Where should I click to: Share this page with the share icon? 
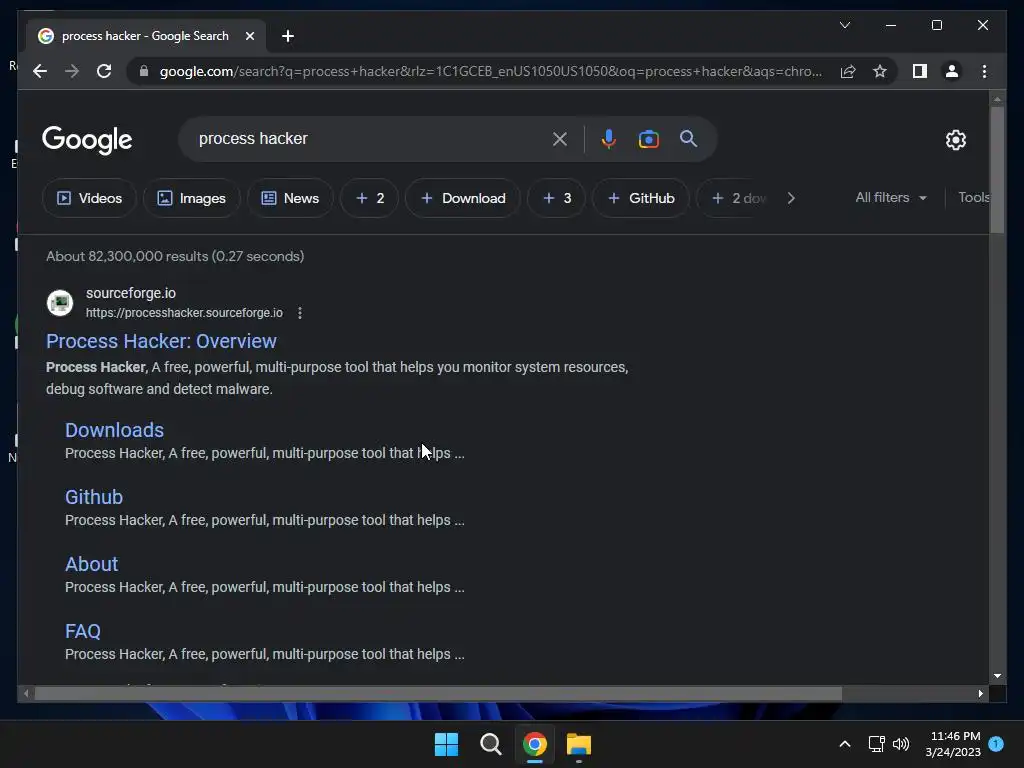point(848,71)
